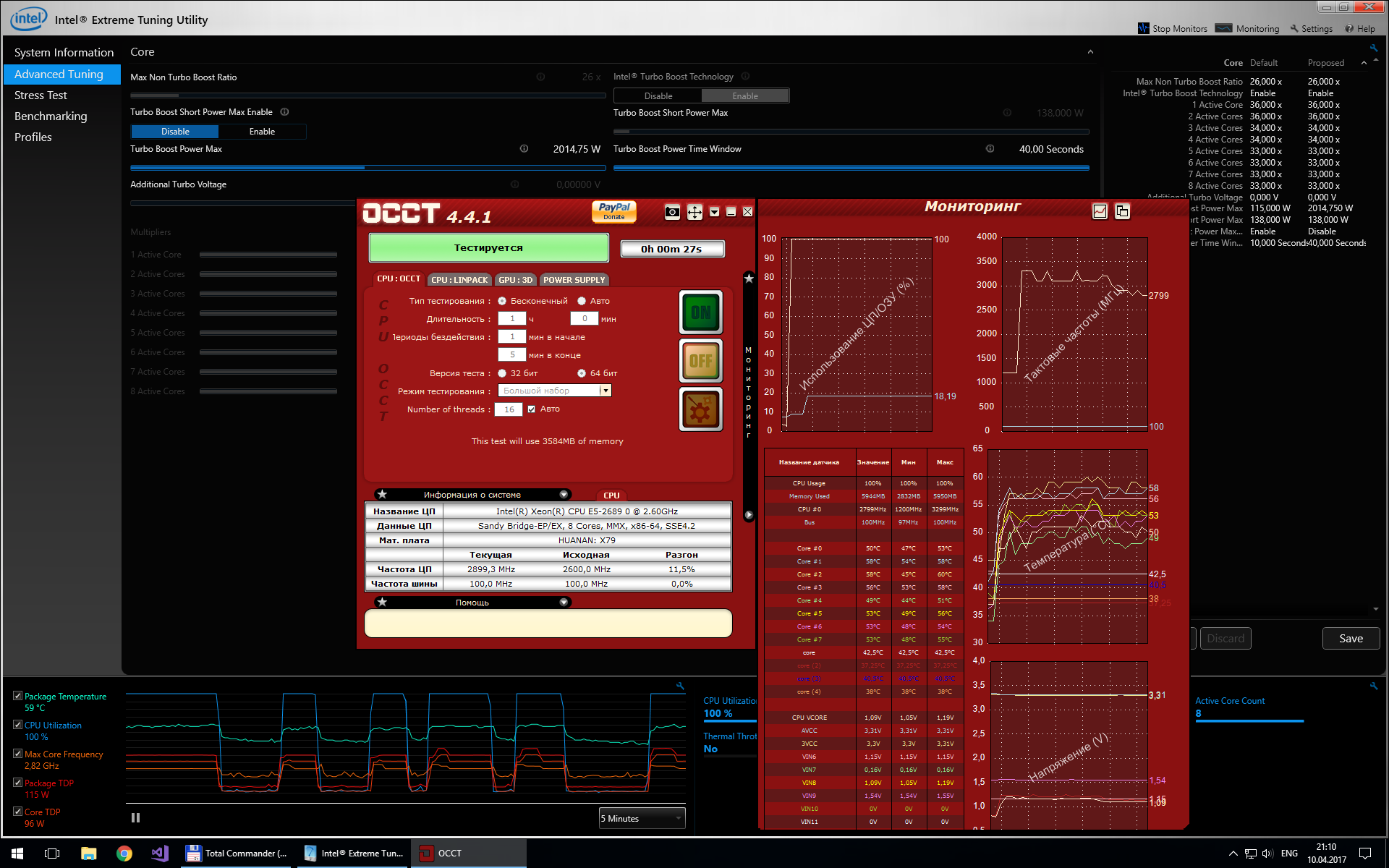The width and height of the screenshot is (1389, 868).
Task: Select the 32 бит radio button
Action: tap(502, 373)
